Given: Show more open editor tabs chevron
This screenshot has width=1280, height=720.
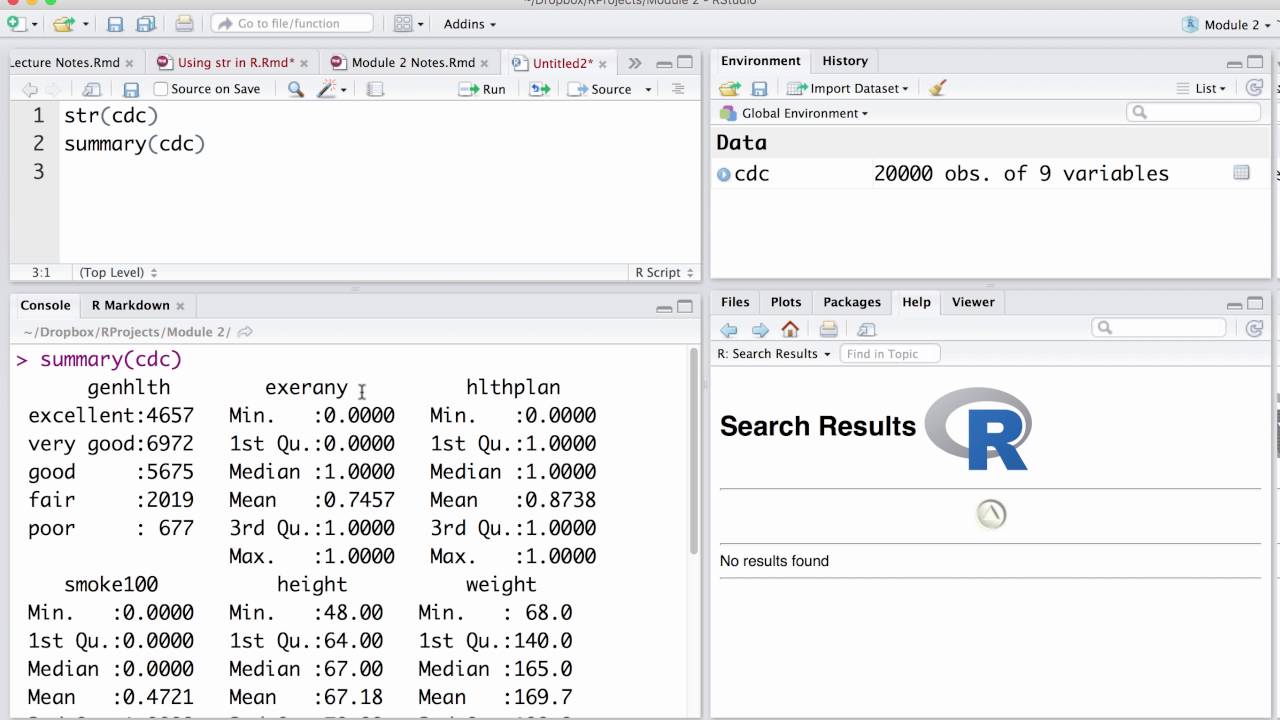Looking at the screenshot, I should click(x=634, y=63).
